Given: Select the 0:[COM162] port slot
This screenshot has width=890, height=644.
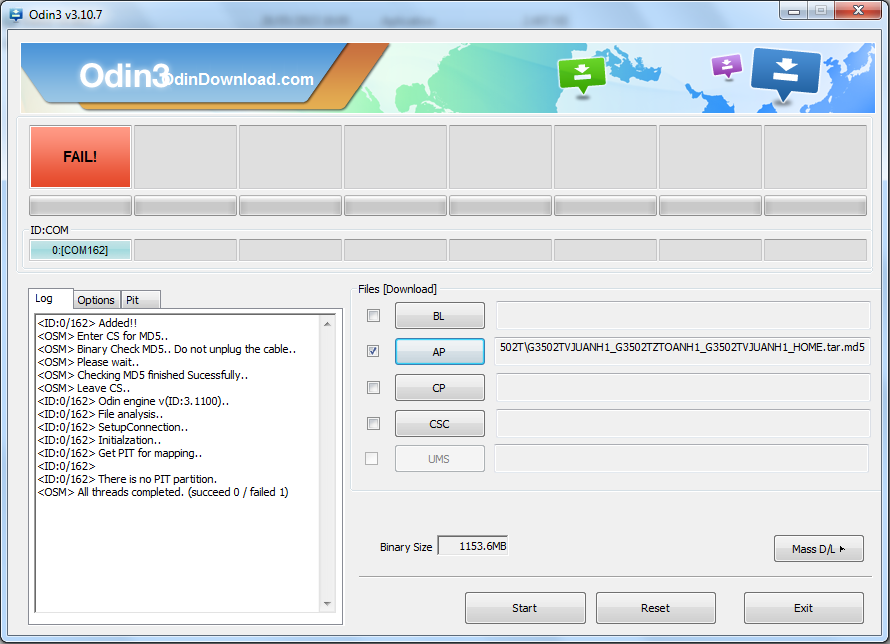Looking at the screenshot, I should (x=80, y=250).
